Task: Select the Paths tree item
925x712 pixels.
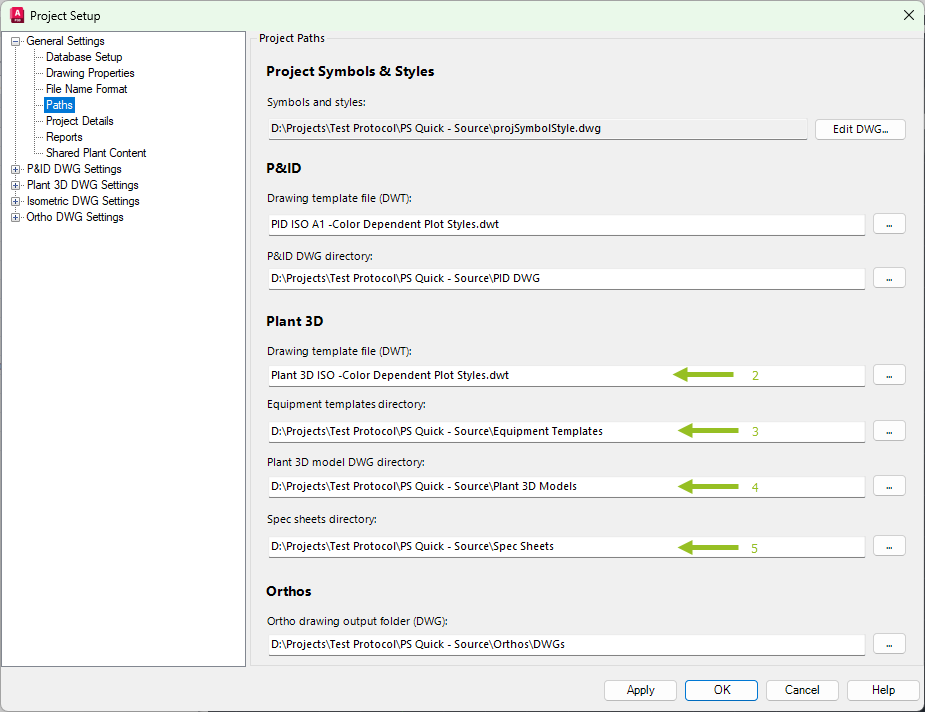Action: (x=60, y=105)
